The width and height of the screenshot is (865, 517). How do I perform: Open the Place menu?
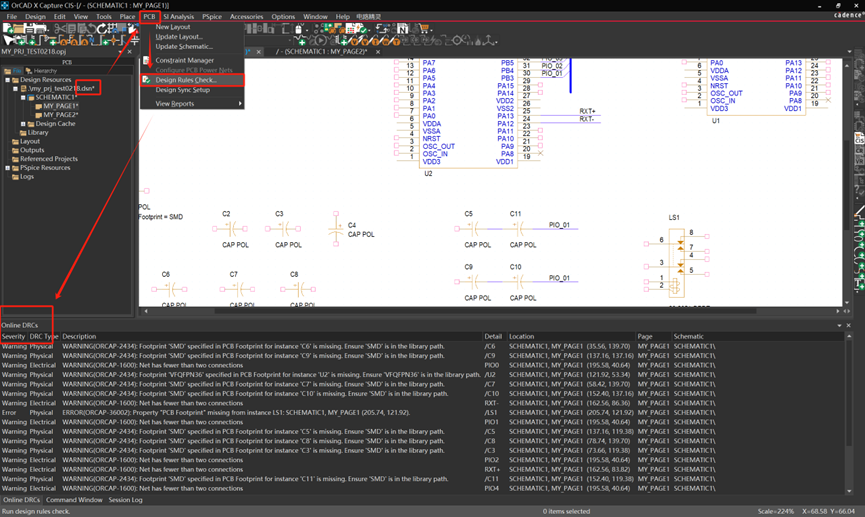tap(127, 17)
